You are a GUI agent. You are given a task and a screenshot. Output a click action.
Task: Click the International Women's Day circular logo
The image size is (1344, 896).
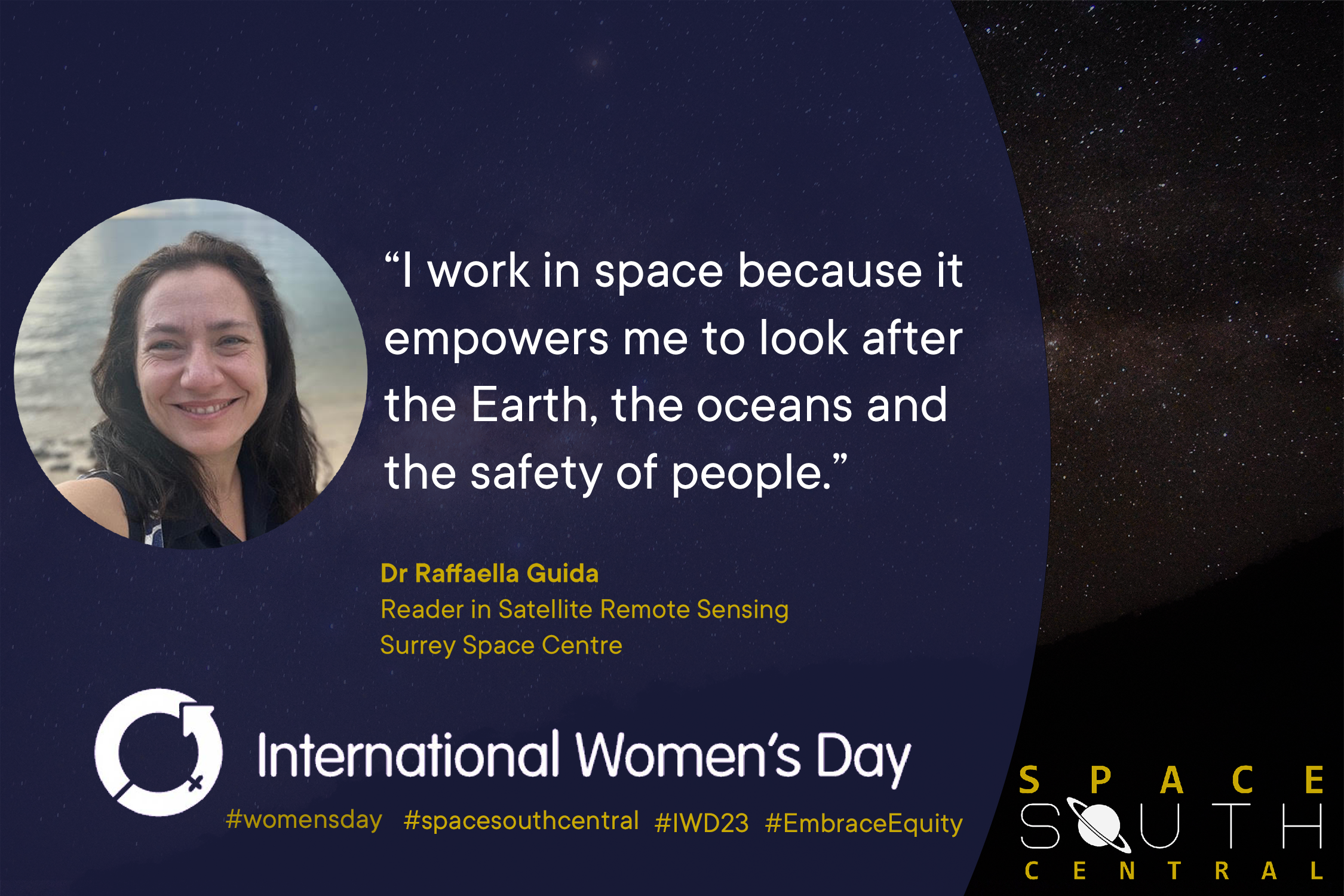coord(158,752)
